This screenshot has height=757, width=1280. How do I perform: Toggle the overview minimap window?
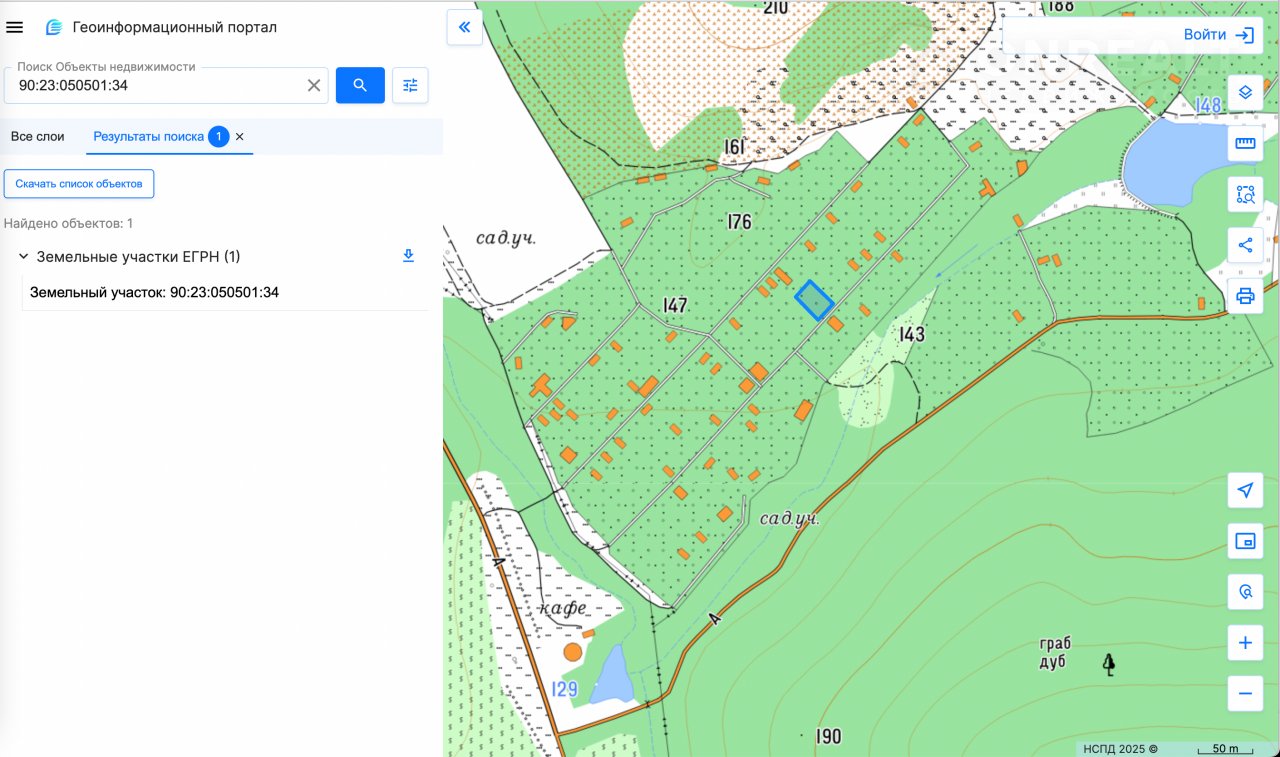coord(1245,541)
